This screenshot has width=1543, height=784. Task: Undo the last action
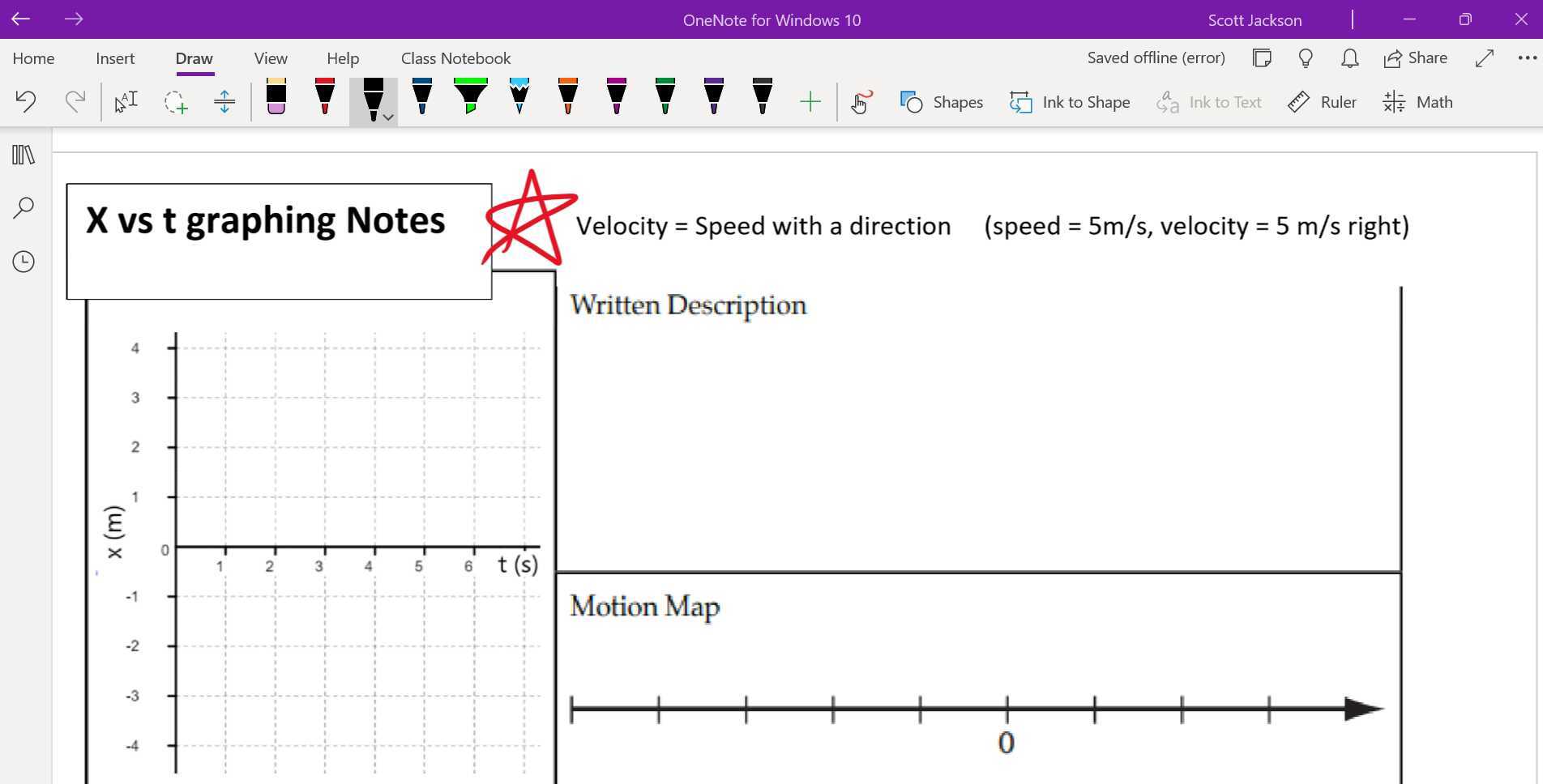[x=27, y=101]
